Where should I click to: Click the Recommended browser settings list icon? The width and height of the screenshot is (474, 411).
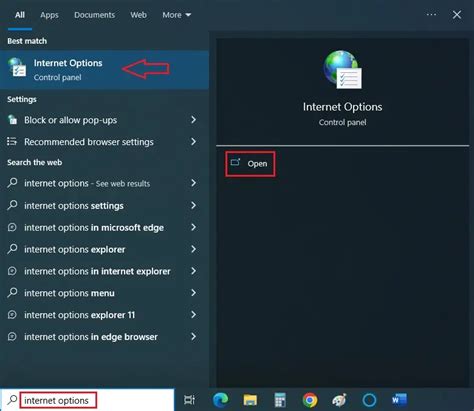tap(12, 141)
